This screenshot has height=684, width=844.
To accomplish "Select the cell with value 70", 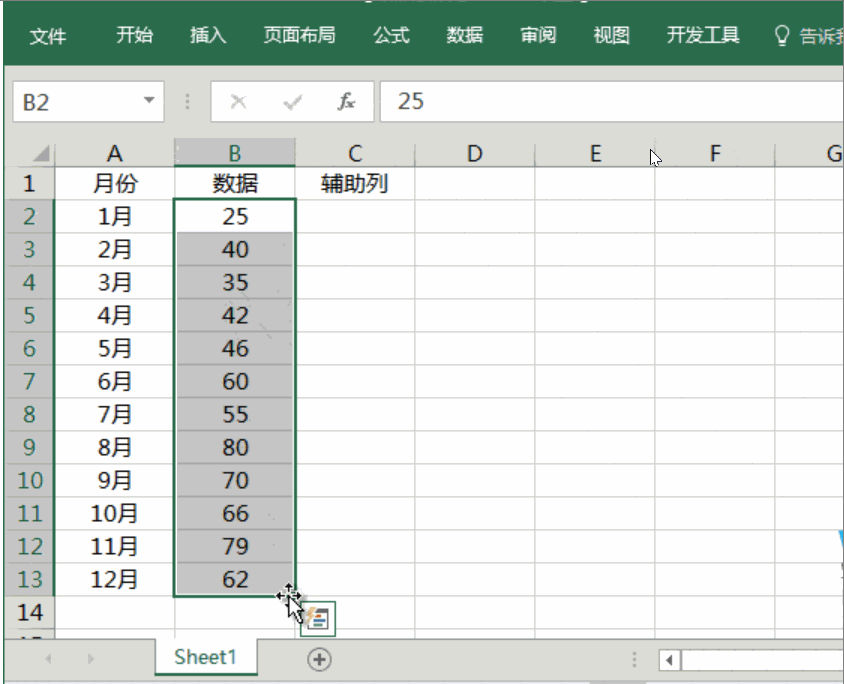I will tap(235, 481).
